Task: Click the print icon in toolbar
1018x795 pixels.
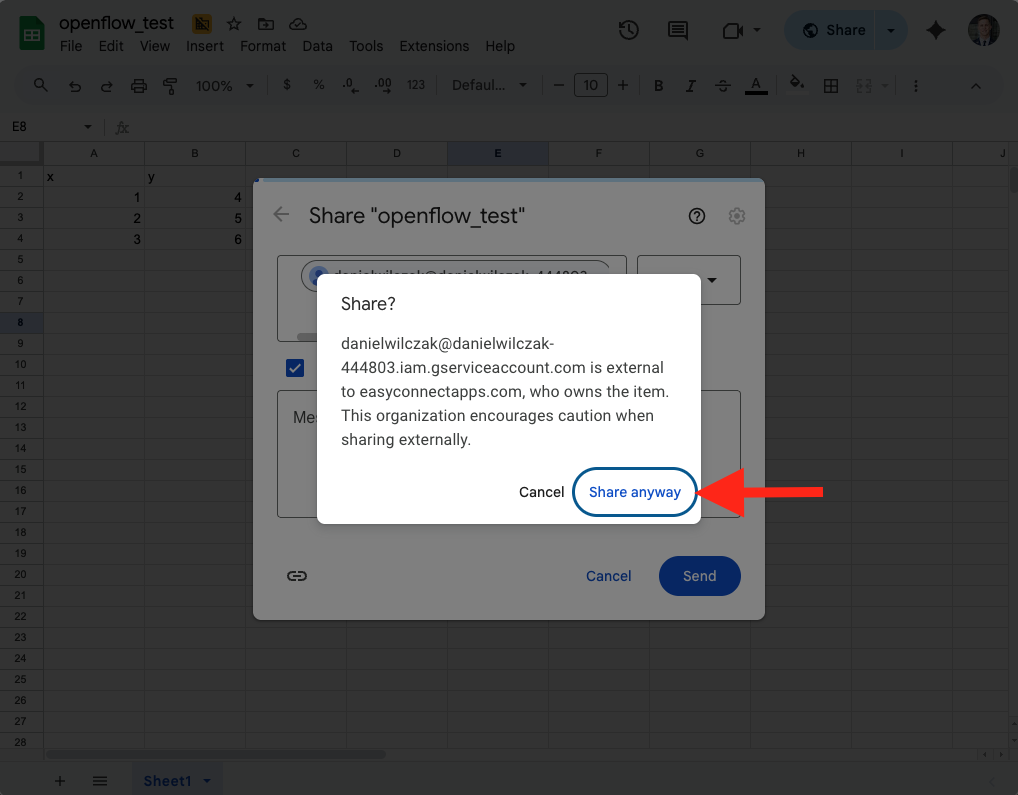Action: pos(139,86)
